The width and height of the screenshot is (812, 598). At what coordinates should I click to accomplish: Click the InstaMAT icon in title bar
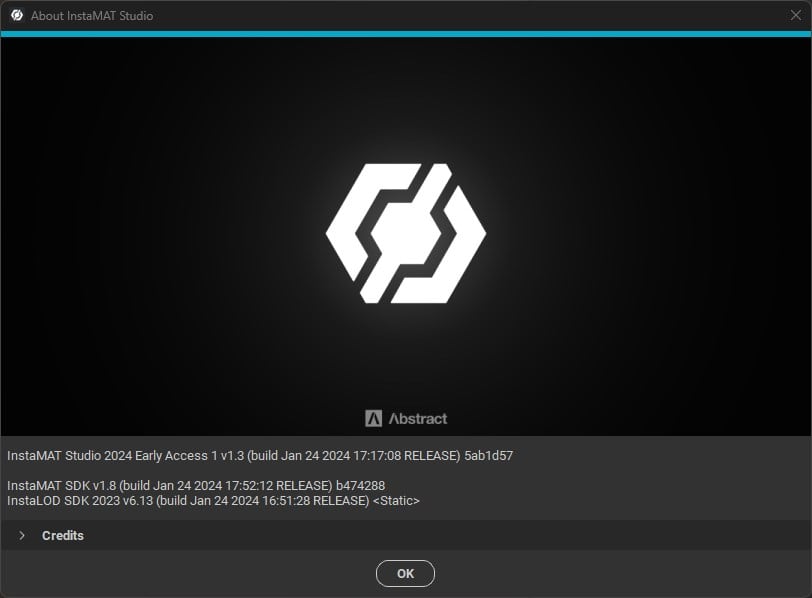pyautogui.click(x=17, y=16)
